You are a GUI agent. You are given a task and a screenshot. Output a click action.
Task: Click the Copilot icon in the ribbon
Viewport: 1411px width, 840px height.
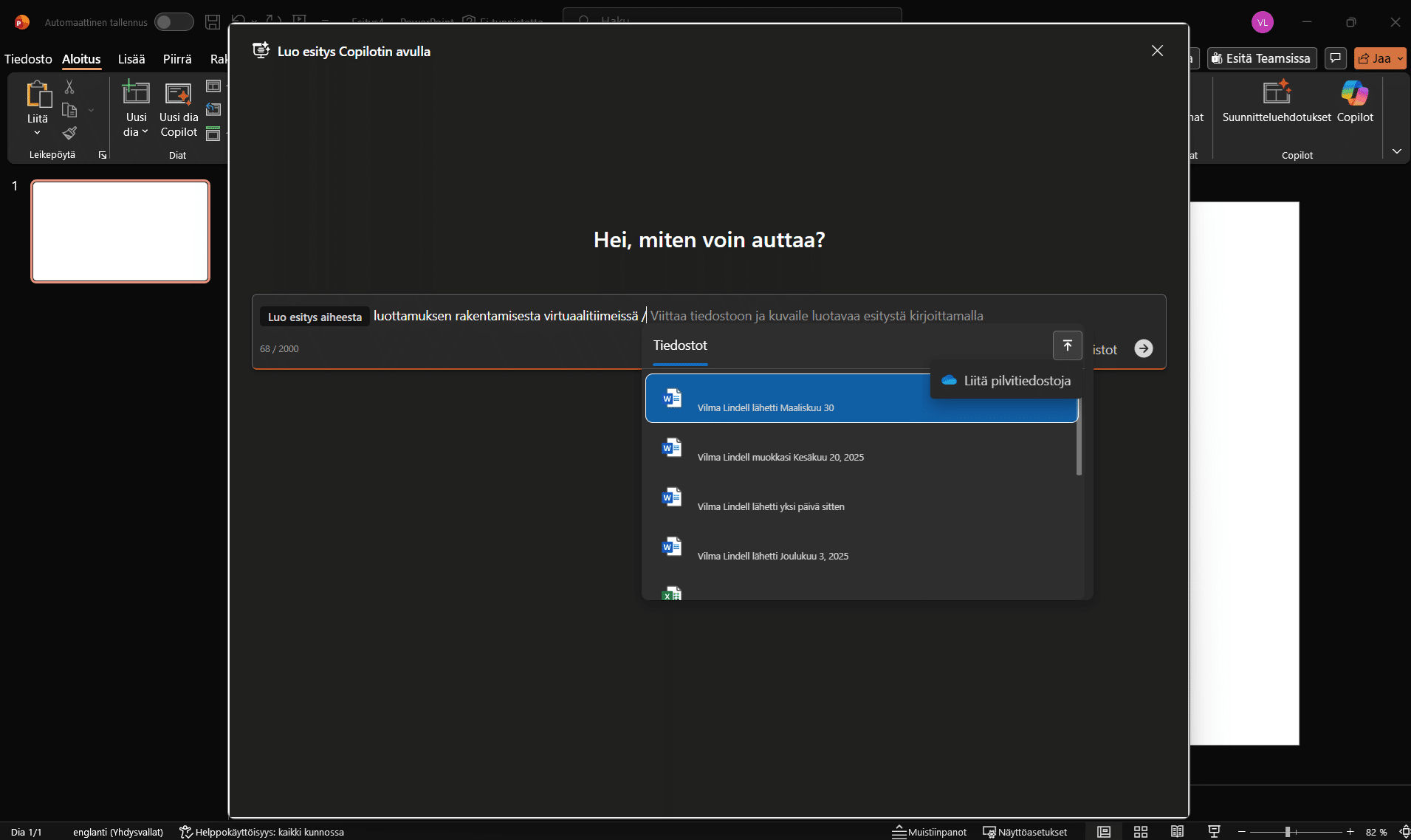click(x=1354, y=101)
